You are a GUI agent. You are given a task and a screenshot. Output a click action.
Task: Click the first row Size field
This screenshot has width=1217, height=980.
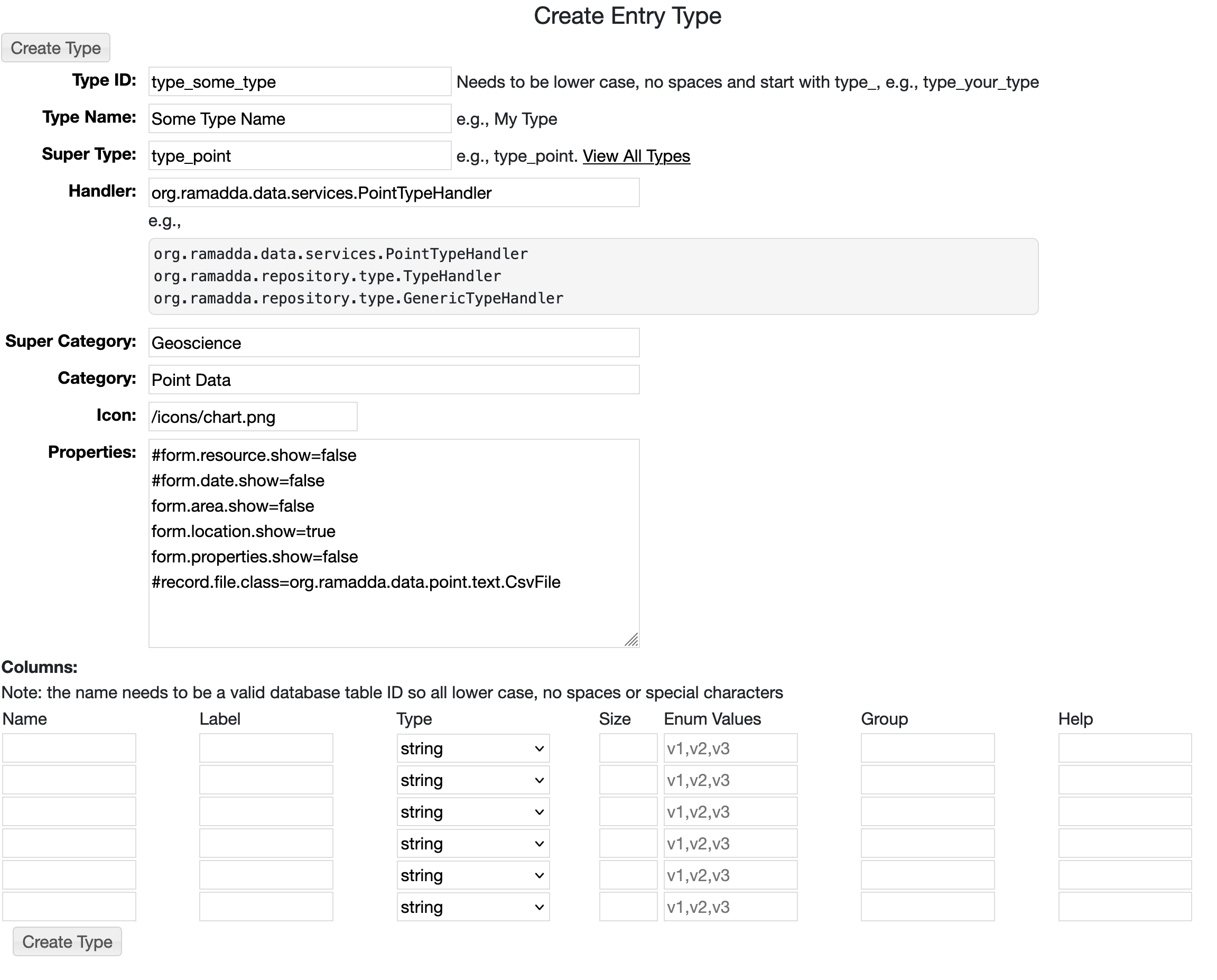[x=628, y=748]
